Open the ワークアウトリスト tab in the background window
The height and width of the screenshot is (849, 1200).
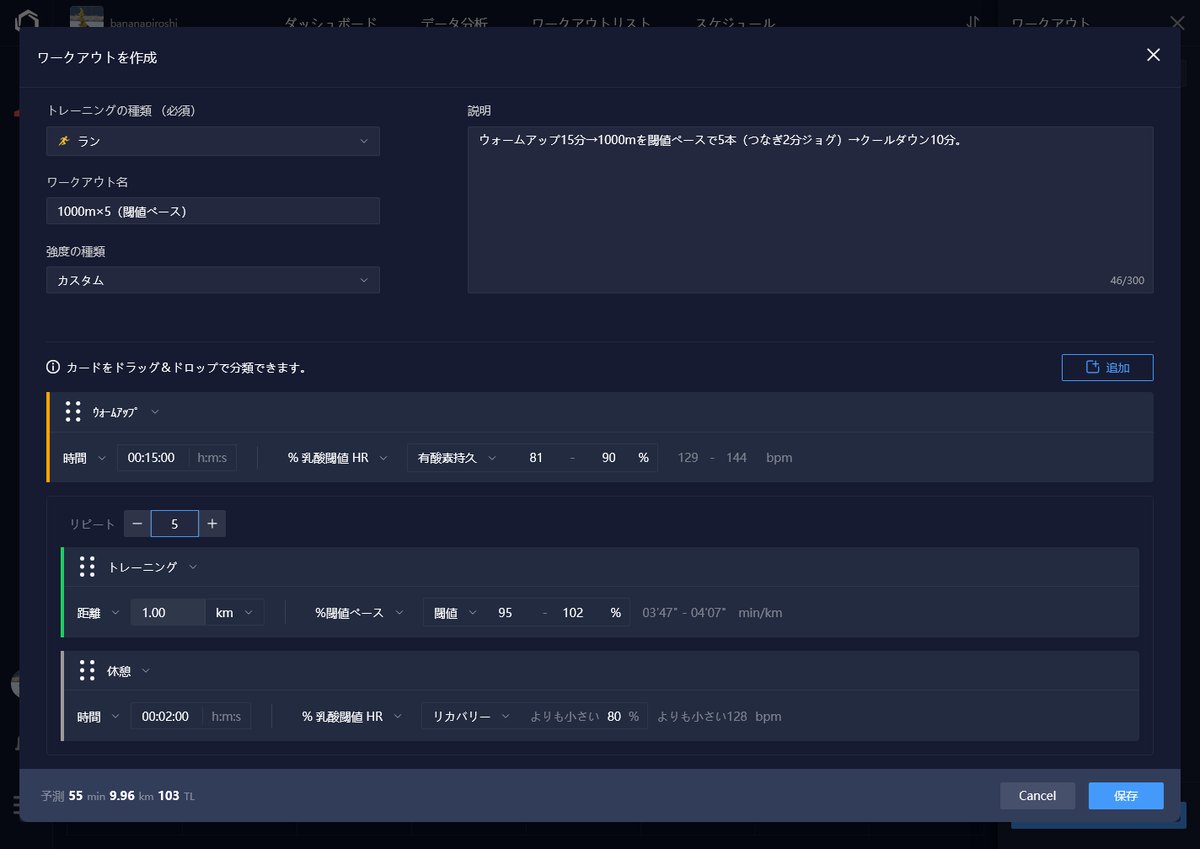(591, 23)
